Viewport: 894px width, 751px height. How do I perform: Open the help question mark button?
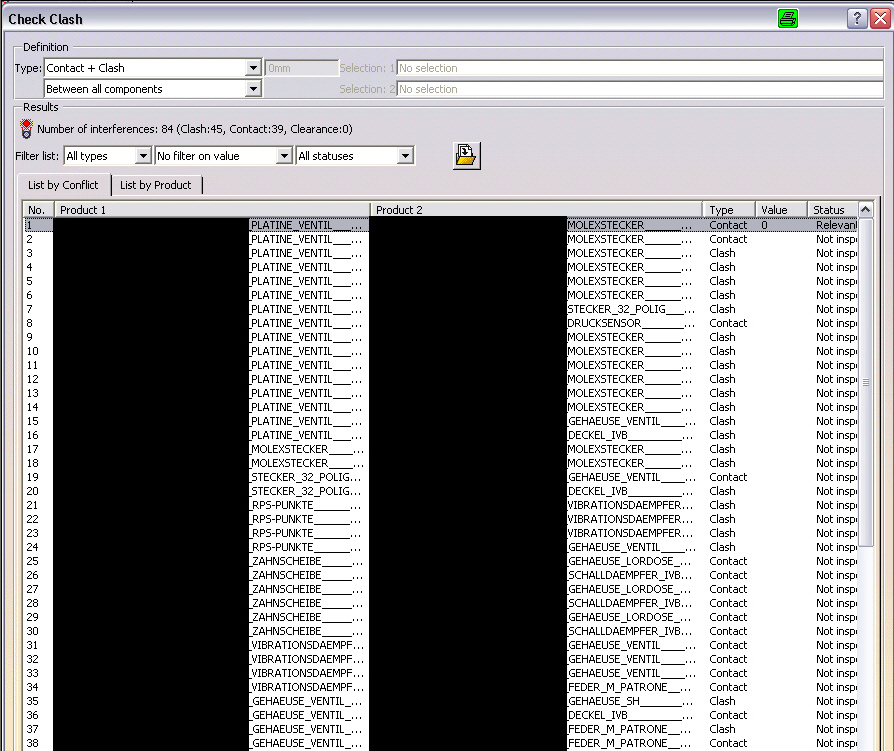[856, 19]
